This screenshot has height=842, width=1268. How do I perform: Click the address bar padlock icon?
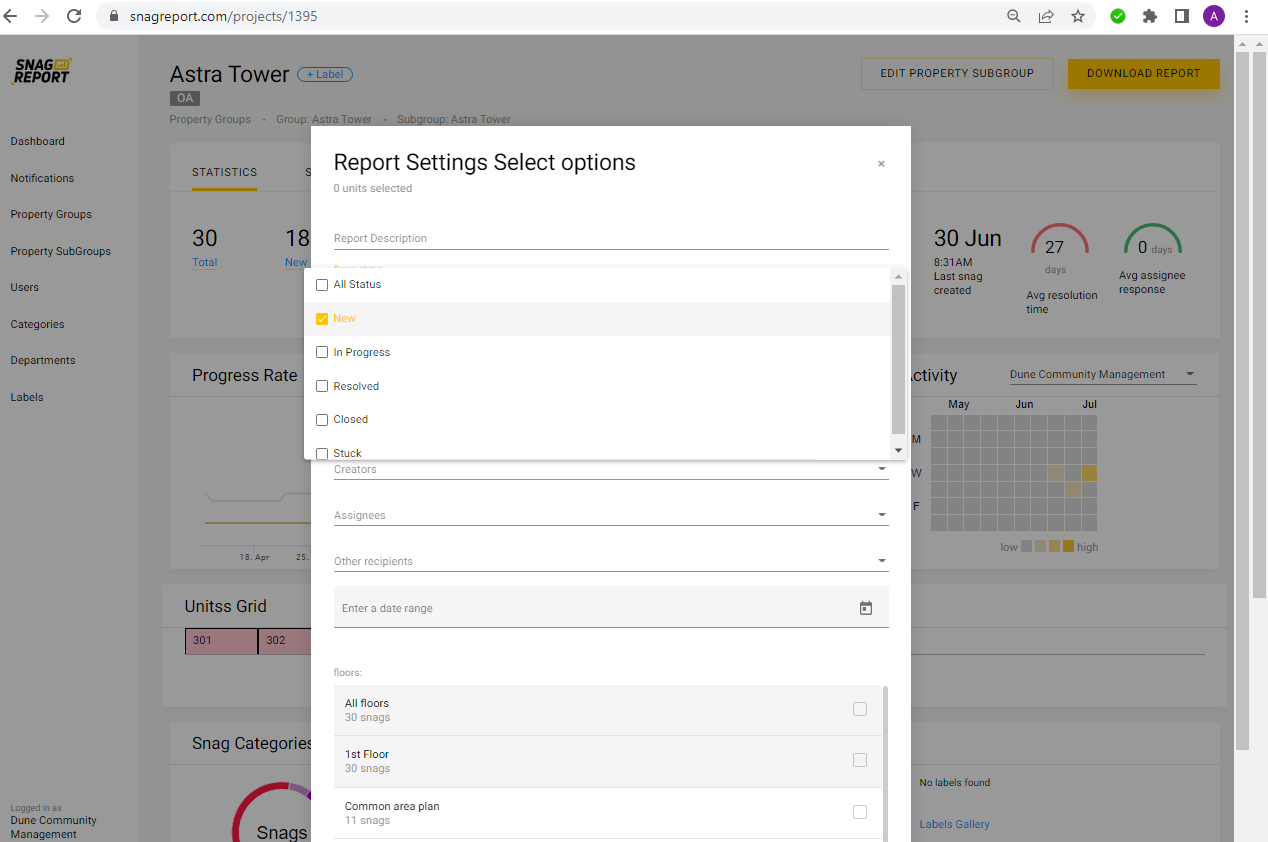[x=112, y=17]
